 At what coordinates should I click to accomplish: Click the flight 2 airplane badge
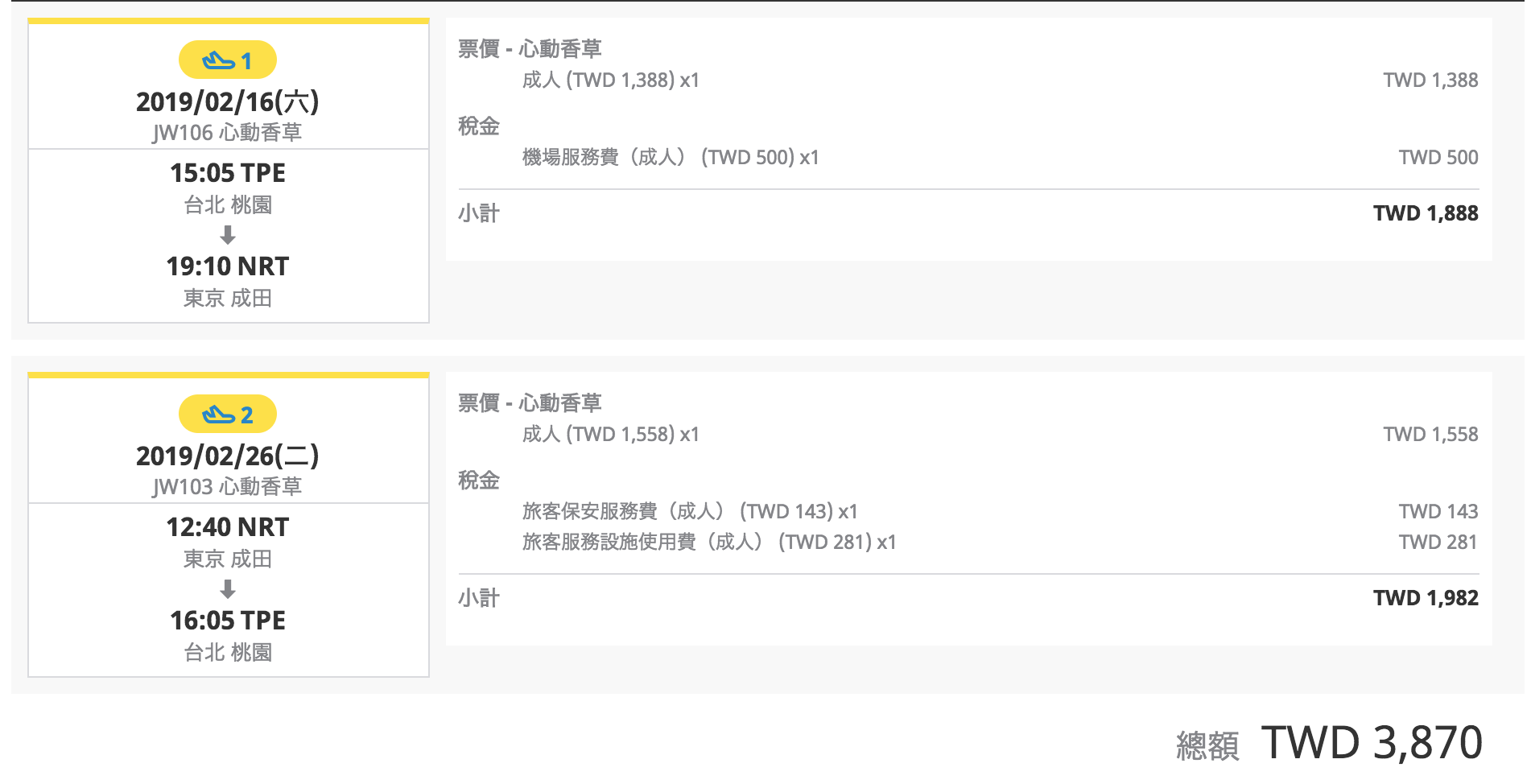pyautogui.click(x=228, y=415)
